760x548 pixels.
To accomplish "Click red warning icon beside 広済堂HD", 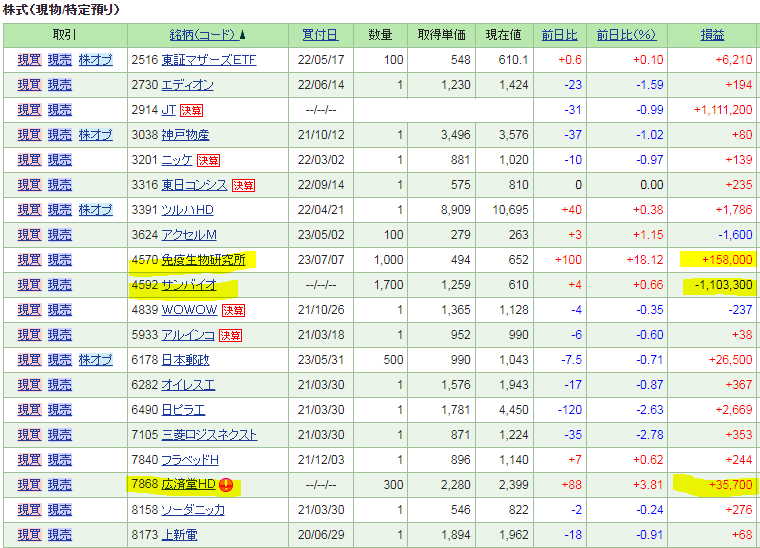I will tap(226, 485).
